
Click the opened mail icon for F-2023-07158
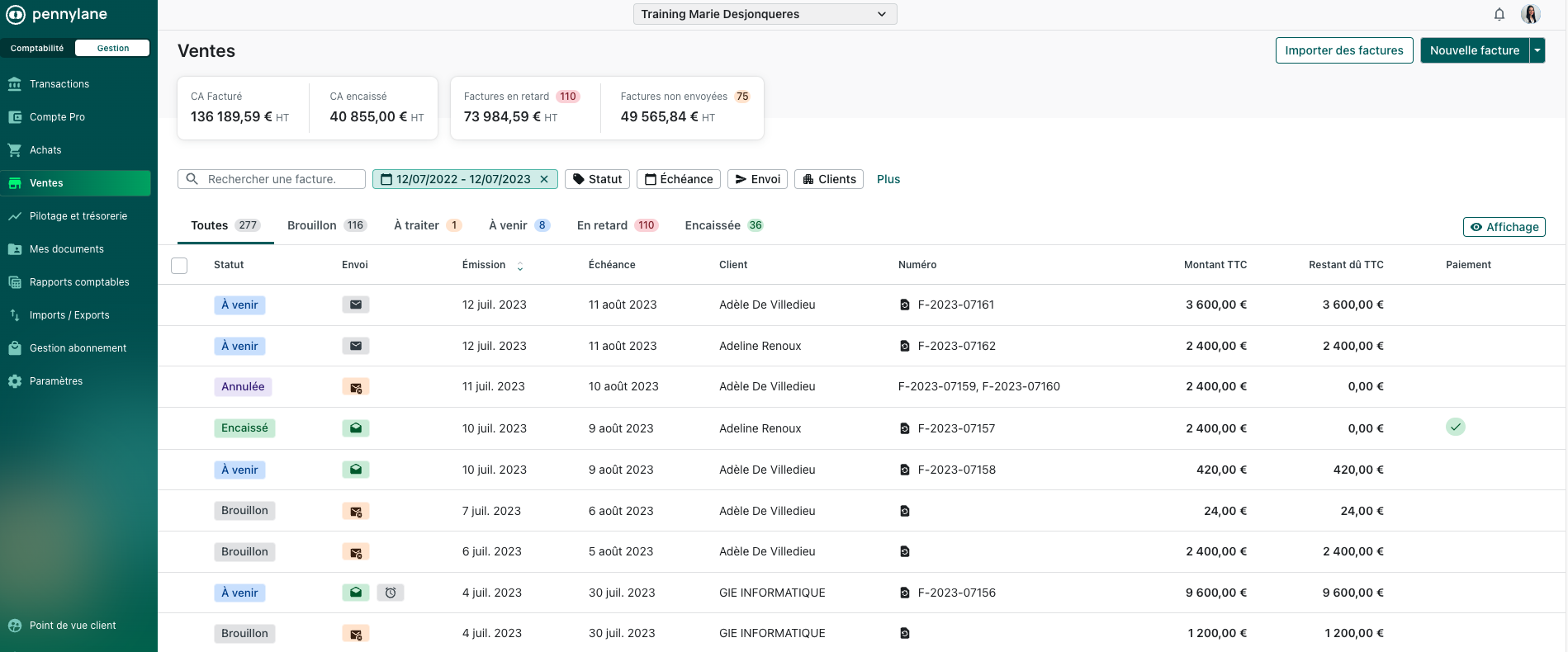(x=356, y=470)
